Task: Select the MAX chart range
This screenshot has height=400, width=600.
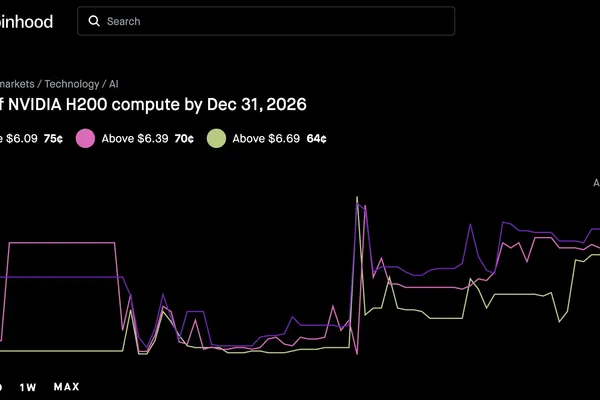Action: pos(67,387)
